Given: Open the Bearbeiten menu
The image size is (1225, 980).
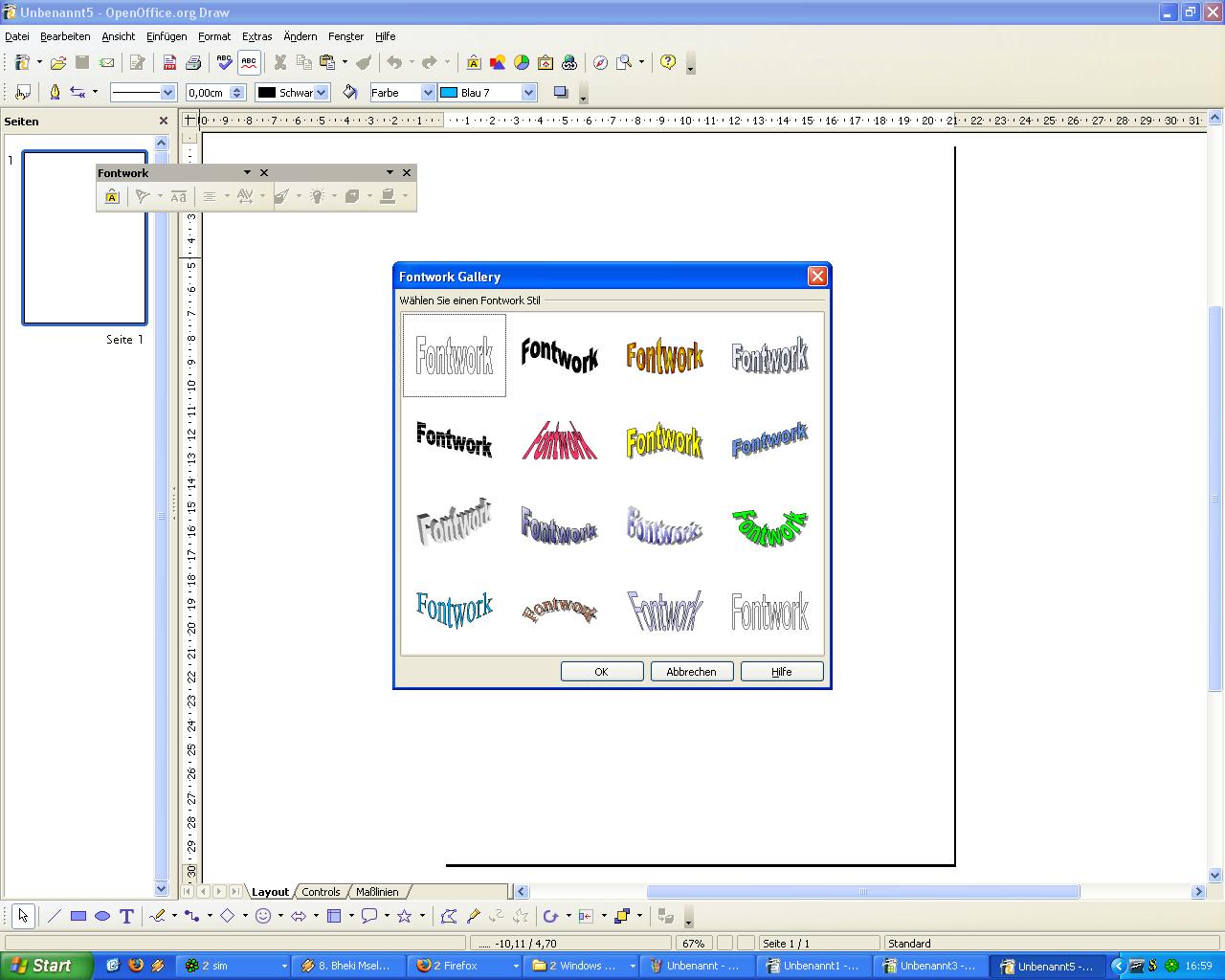Looking at the screenshot, I should click(65, 36).
